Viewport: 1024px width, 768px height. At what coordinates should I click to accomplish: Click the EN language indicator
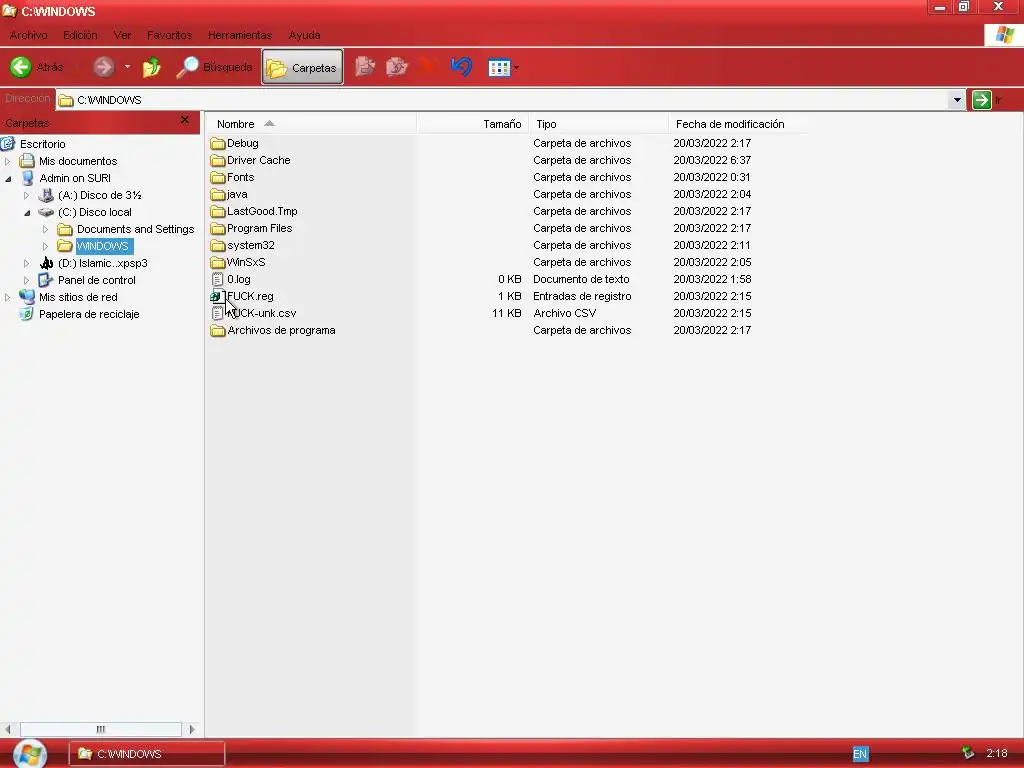click(x=860, y=754)
